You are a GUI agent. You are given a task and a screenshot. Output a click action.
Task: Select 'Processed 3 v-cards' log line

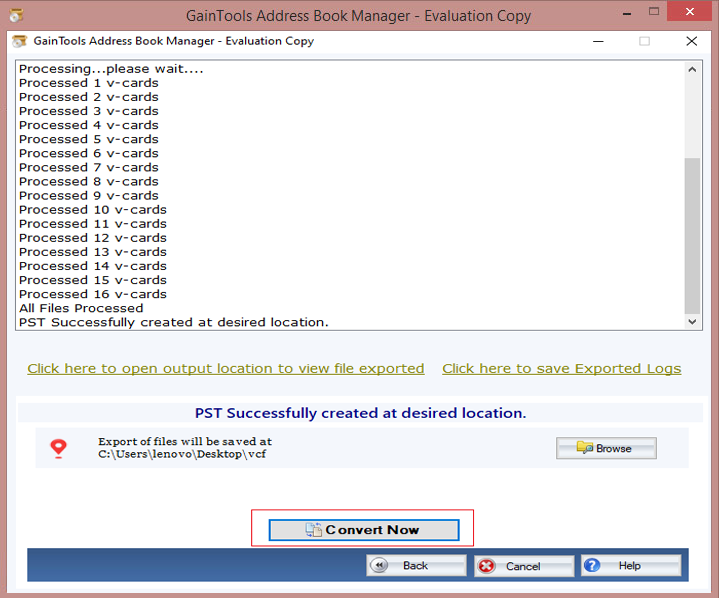point(88,111)
